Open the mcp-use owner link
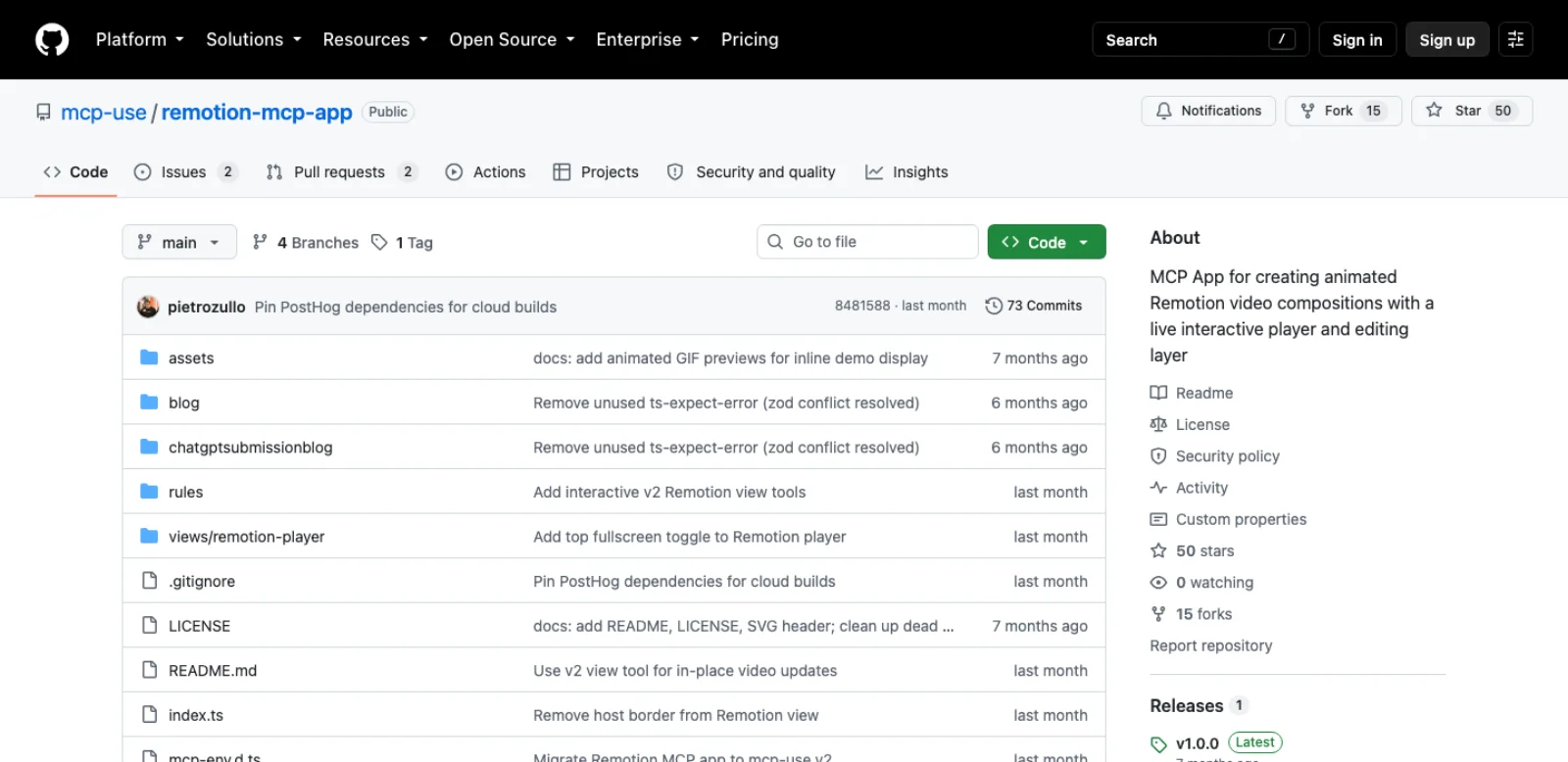The width and height of the screenshot is (1568, 762). (104, 112)
